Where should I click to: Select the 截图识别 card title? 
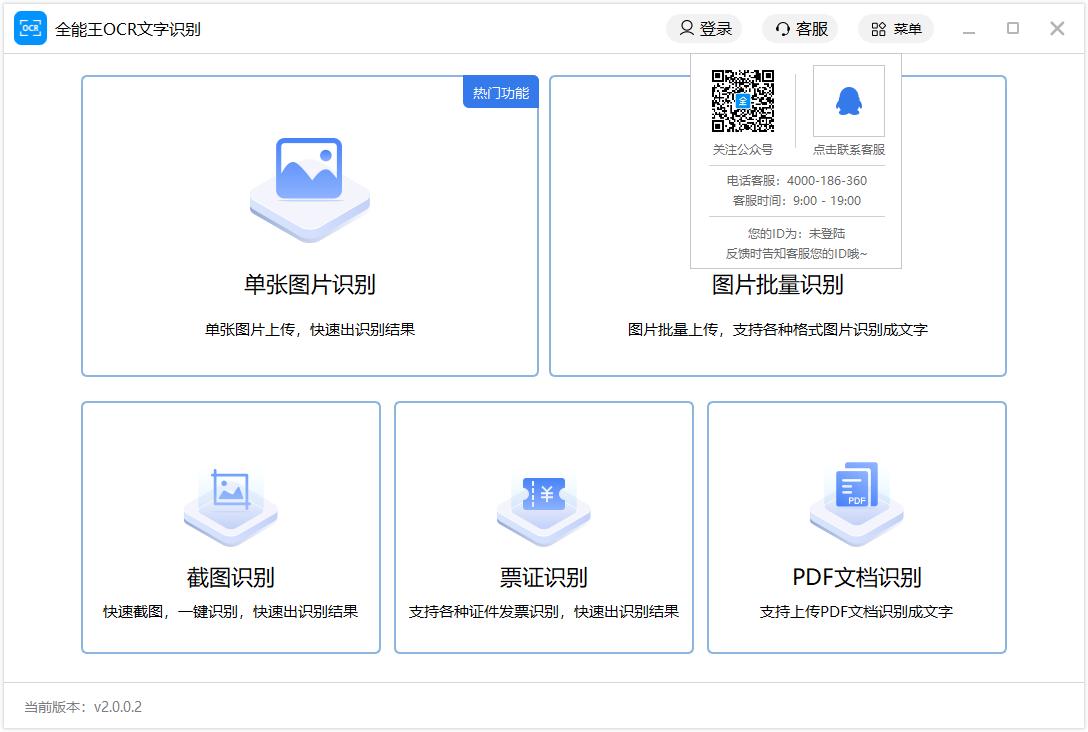(x=230, y=578)
